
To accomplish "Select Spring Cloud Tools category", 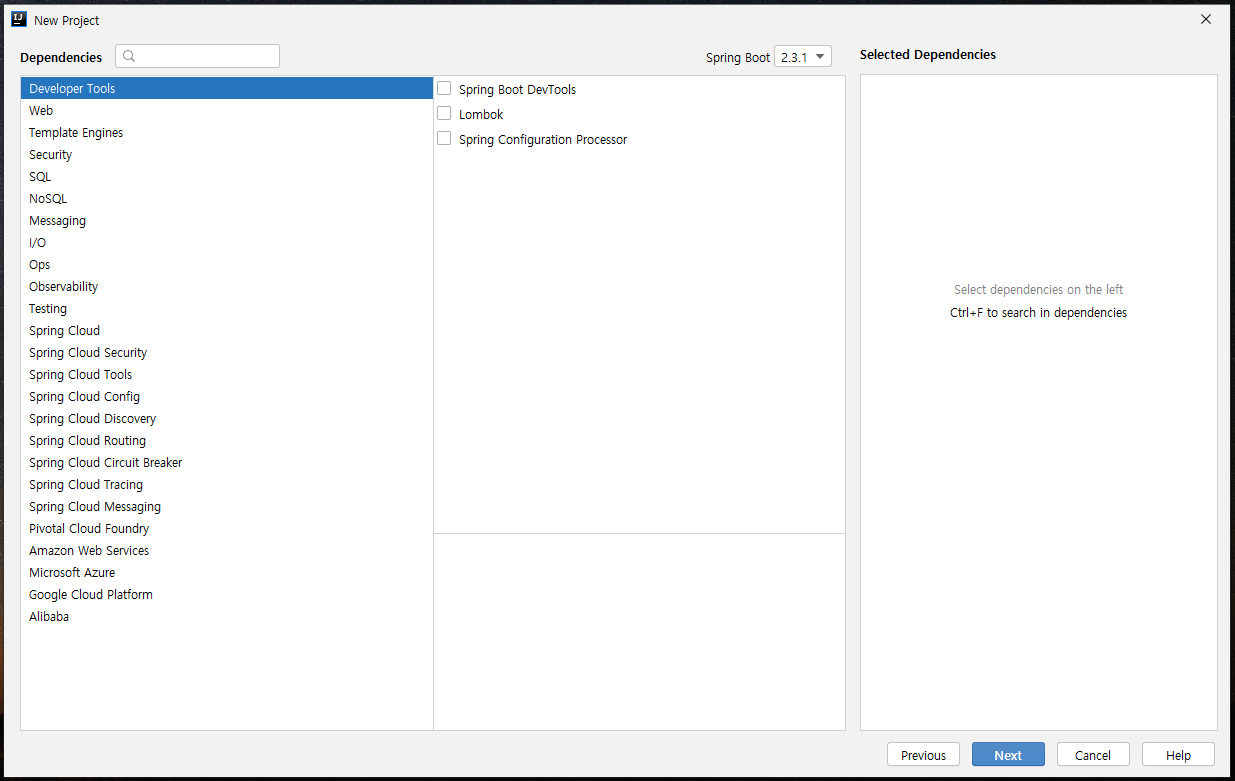I will [x=227, y=374].
